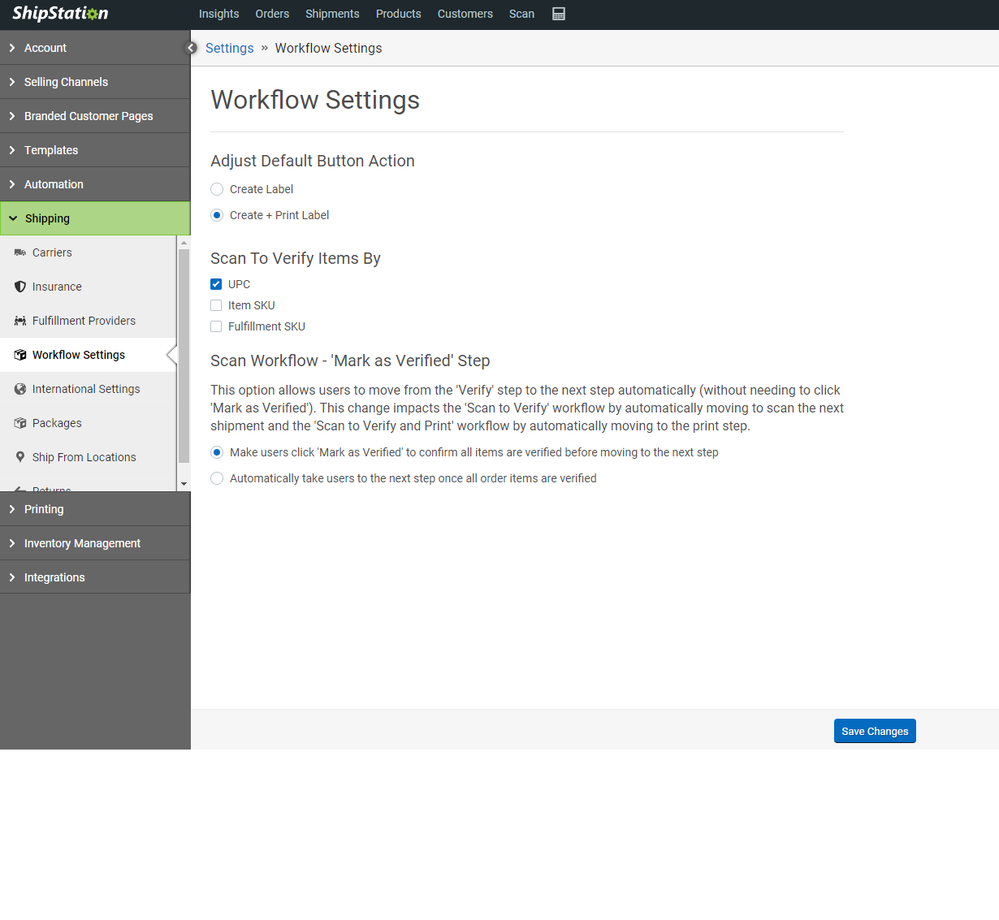Click the truck icon beside Carriers
The image size is (999, 920).
pyautogui.click(x=20, y=253)
